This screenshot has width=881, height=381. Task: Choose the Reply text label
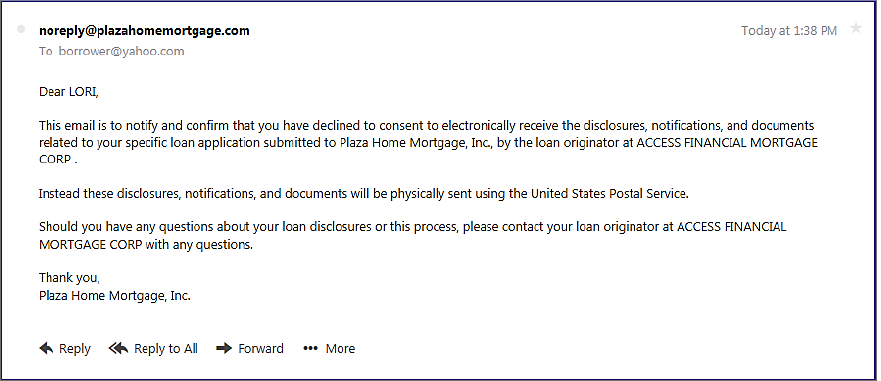[75, 349]
